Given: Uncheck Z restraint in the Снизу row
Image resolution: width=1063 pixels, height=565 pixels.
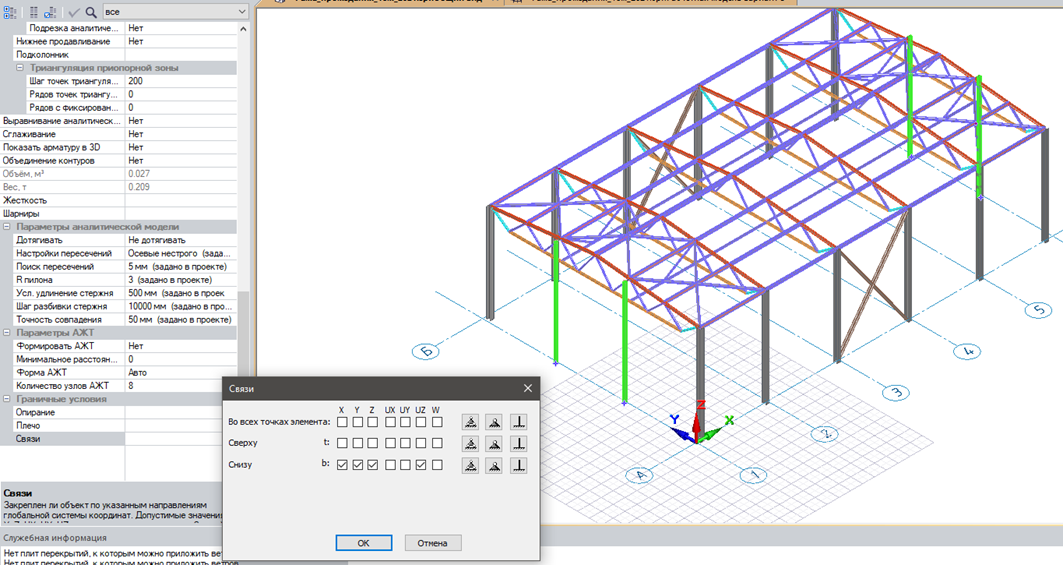Looking at the screenshot, I should coord(373,465).
